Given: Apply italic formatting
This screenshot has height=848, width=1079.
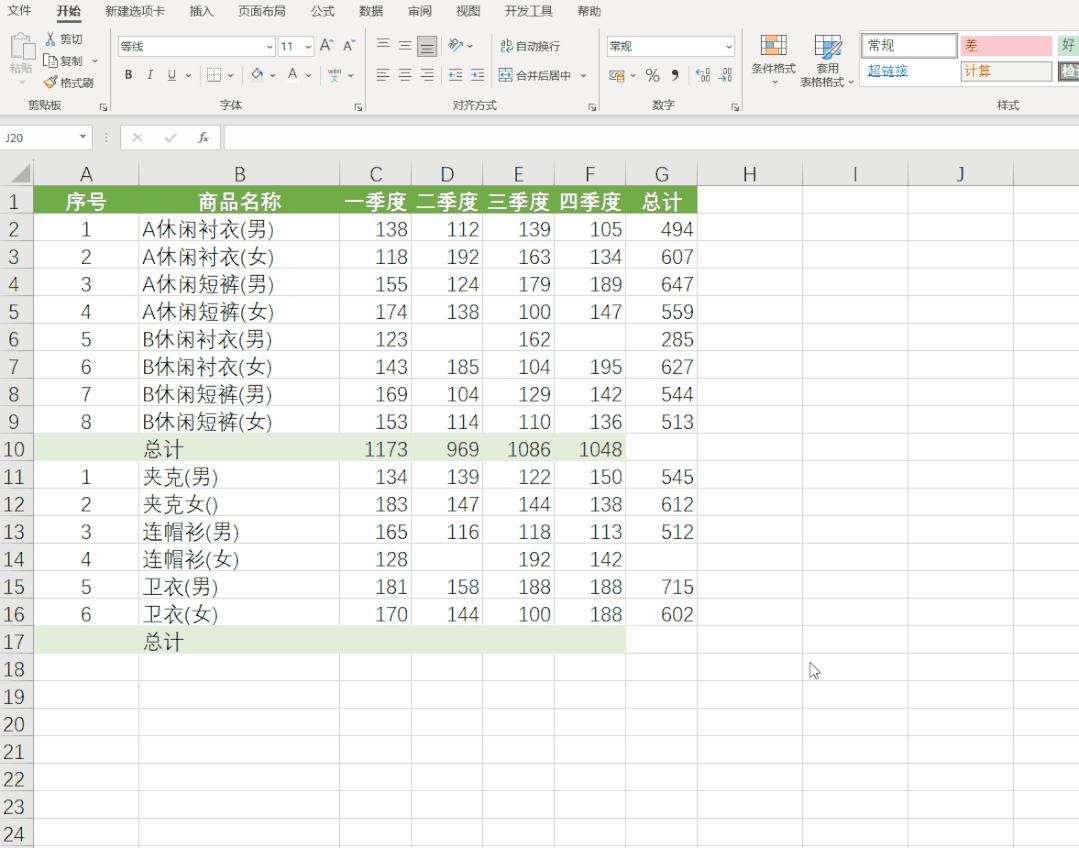Looking at the screenshot, I should pos(149,75).
